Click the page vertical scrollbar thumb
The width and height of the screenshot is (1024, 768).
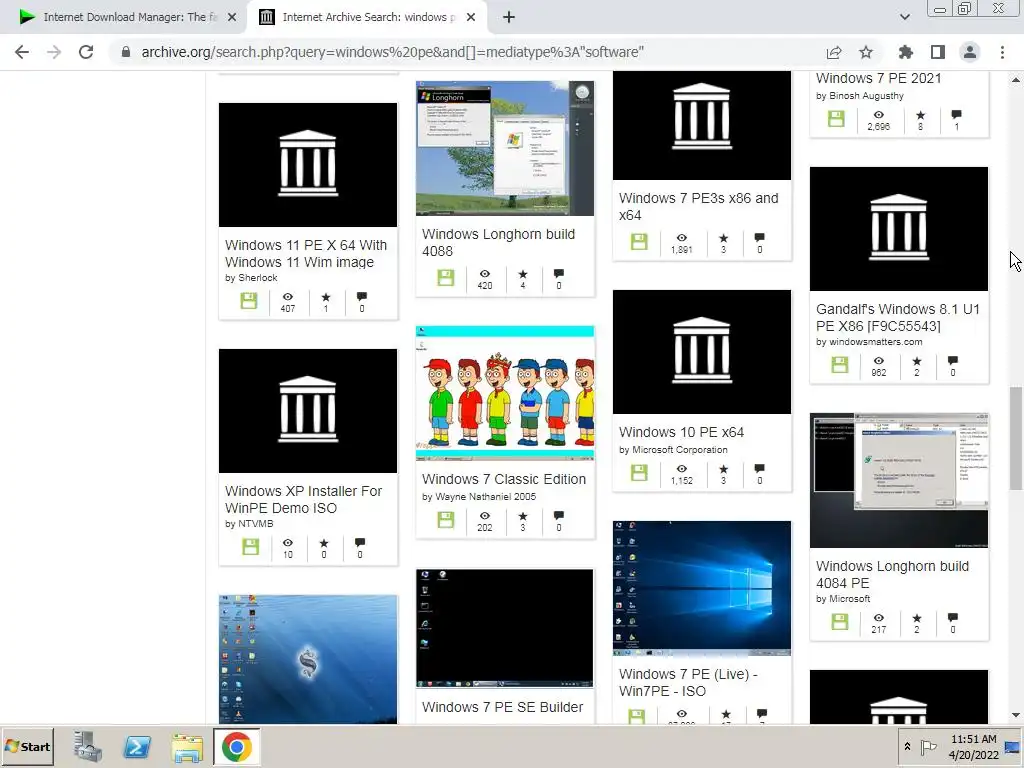pyautogui.click(x=1016, y=438)
